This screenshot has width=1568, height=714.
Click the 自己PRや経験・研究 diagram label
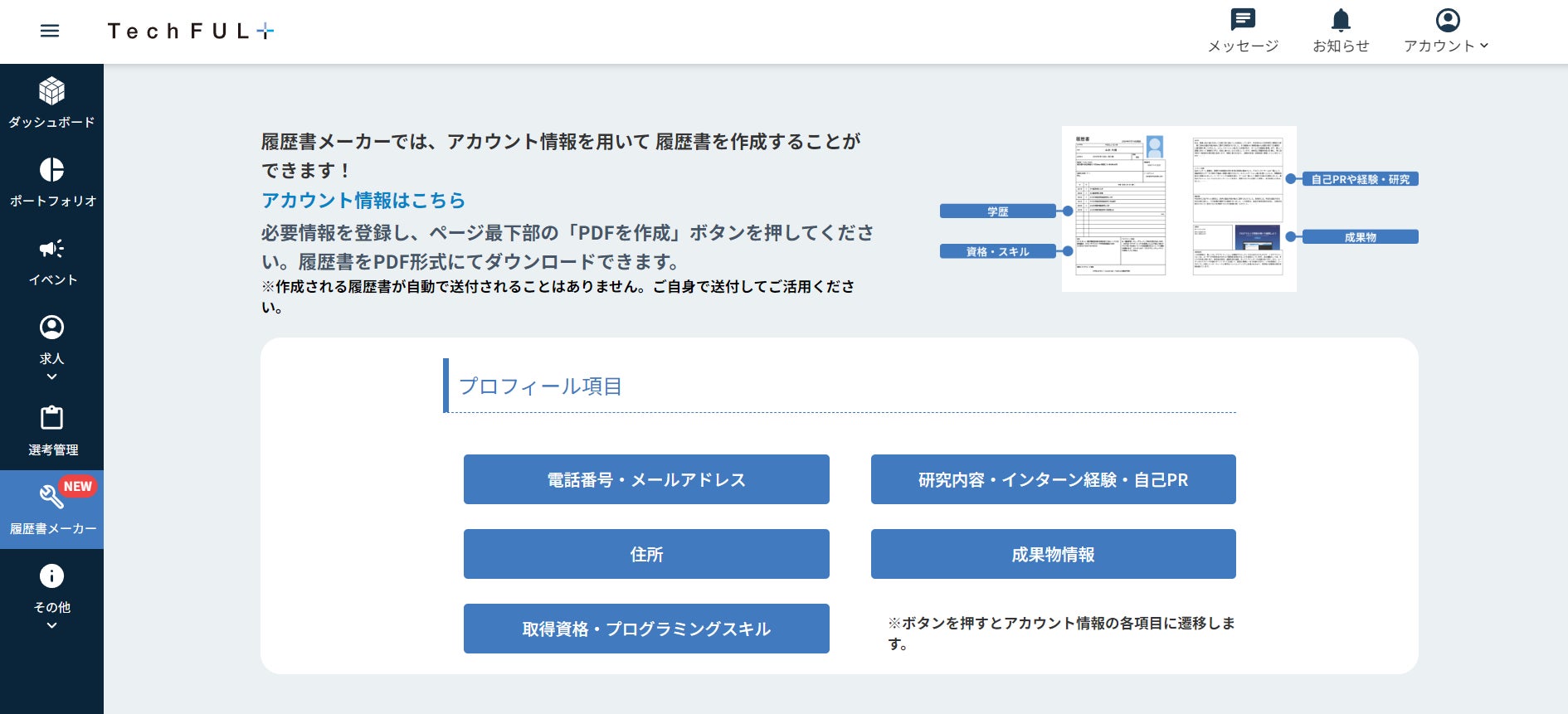tap(1361, 179)
